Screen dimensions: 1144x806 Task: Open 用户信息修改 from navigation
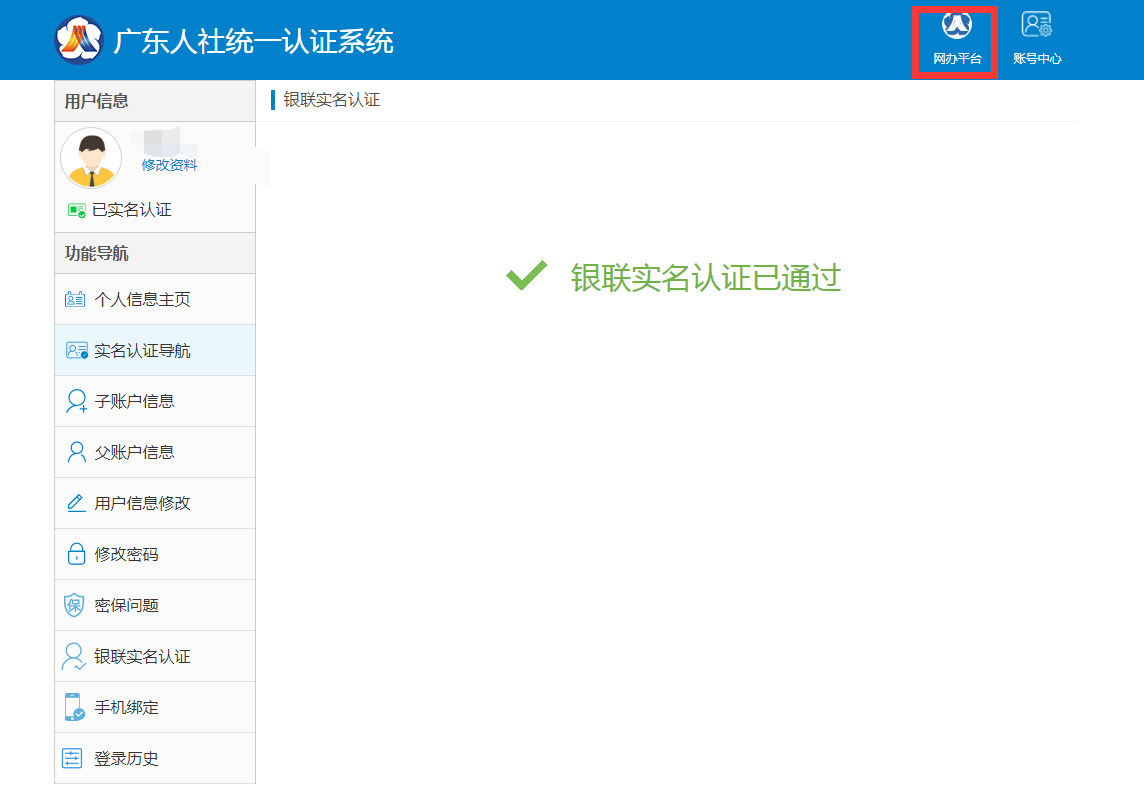point(142,503)
